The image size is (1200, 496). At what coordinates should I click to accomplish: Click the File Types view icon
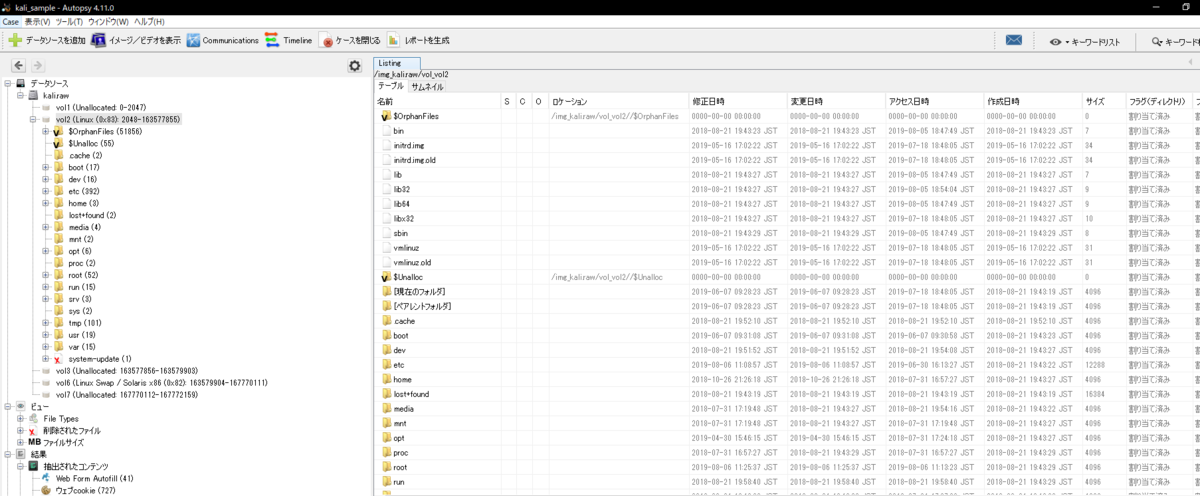pos(34,418)
